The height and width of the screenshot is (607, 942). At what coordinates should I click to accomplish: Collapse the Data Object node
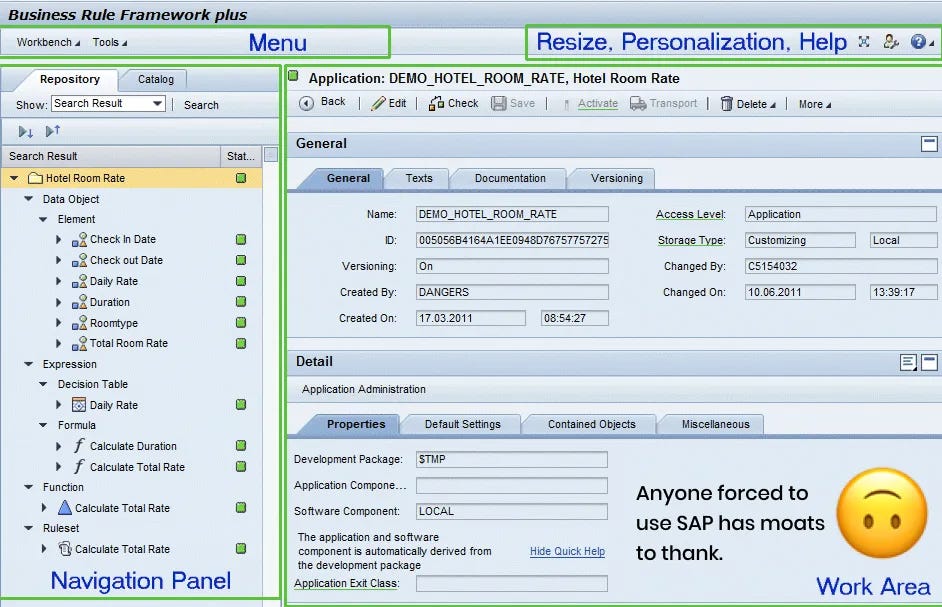point(28,198)
